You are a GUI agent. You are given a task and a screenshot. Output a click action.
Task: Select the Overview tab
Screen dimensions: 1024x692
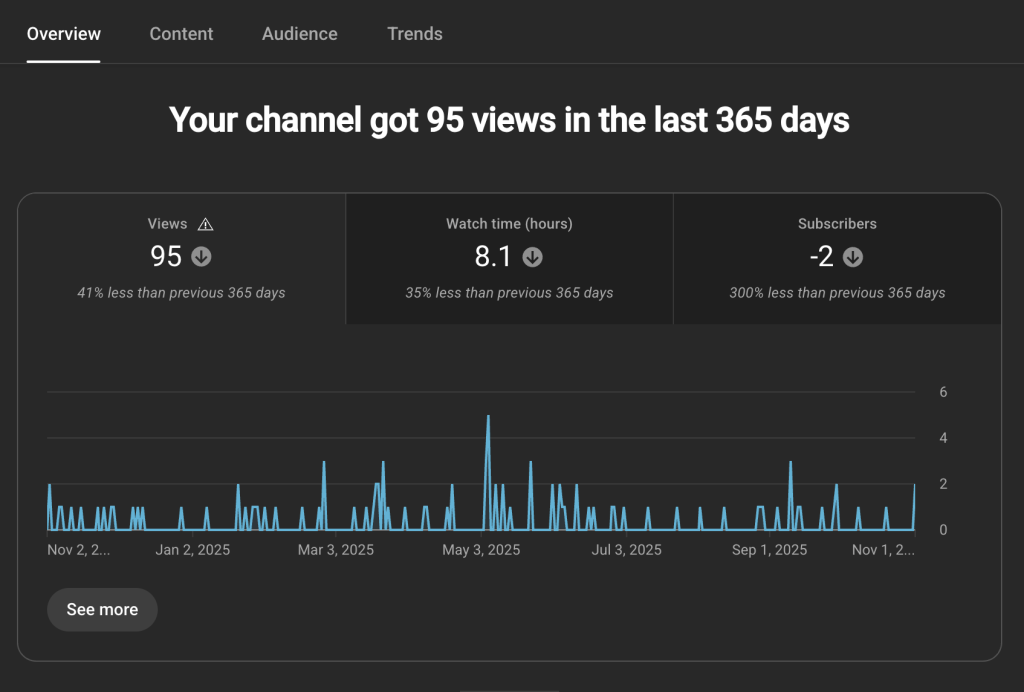(x=63, y=33)
